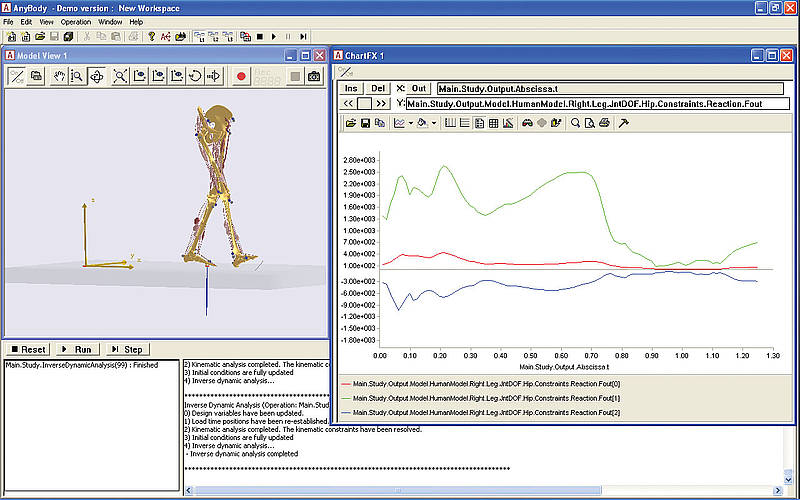Click the Step button below Model View
This screenshot has width=800, height=500.
(x=128, y=349)
